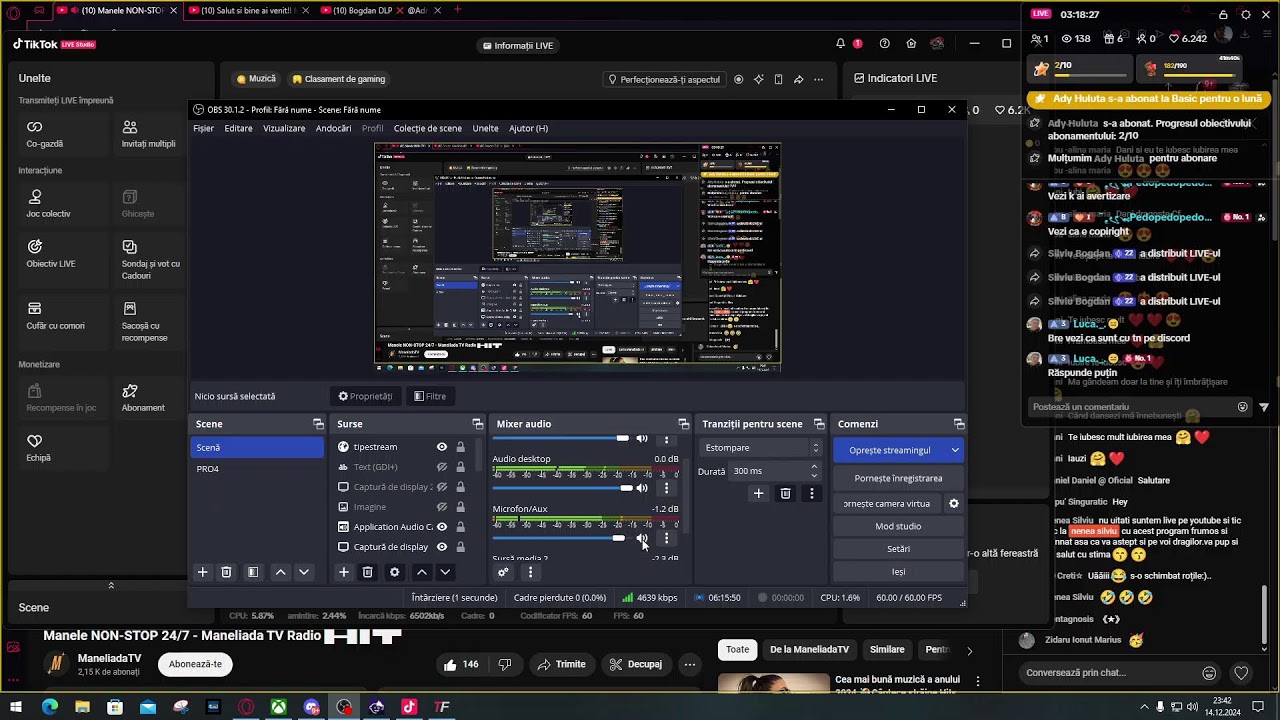Image resolution: width=1280 pixels, height=720 pixels.
Task: Add a new scene transition
Action: [758, 493]
